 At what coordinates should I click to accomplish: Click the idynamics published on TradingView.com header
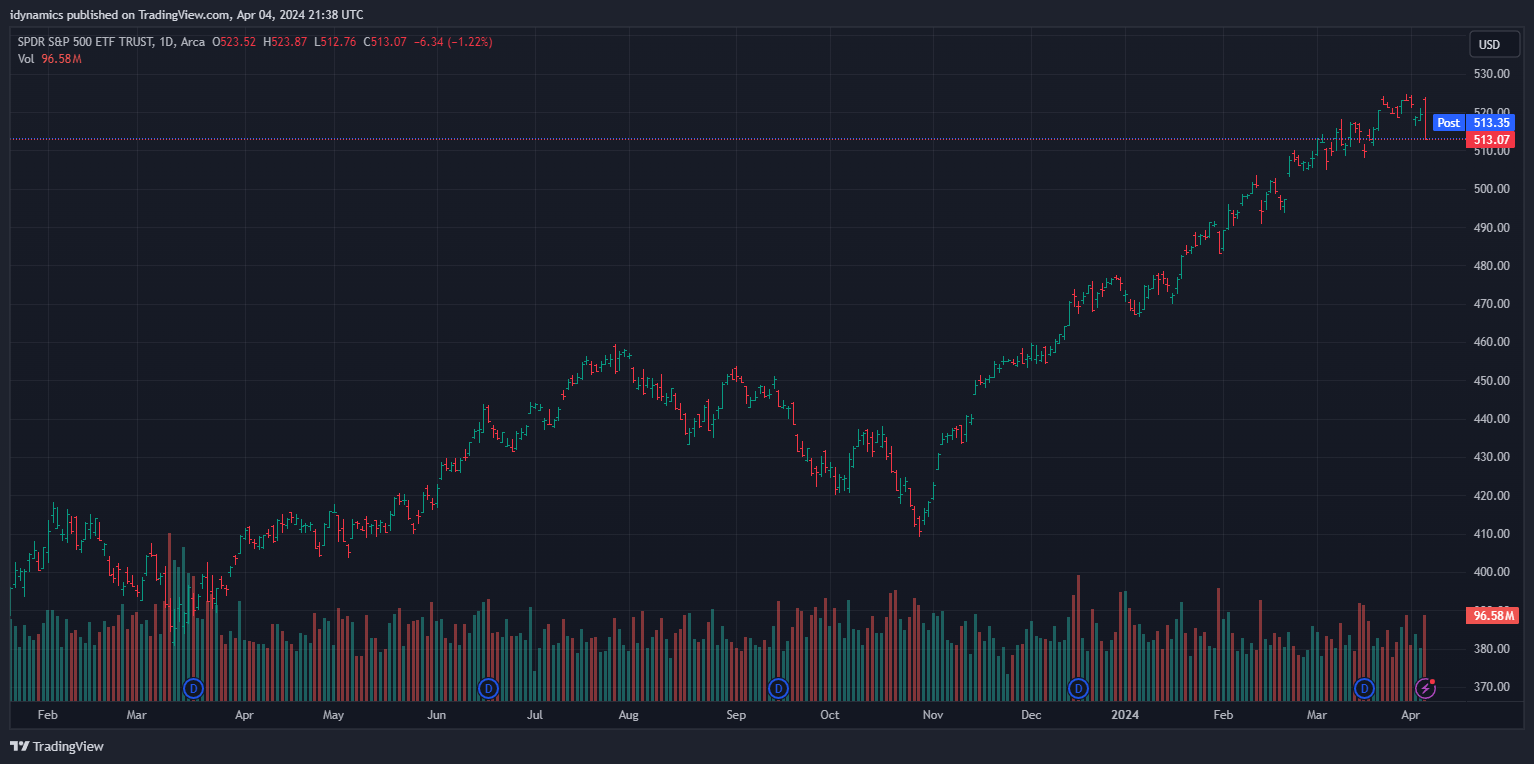coord(187,14)
